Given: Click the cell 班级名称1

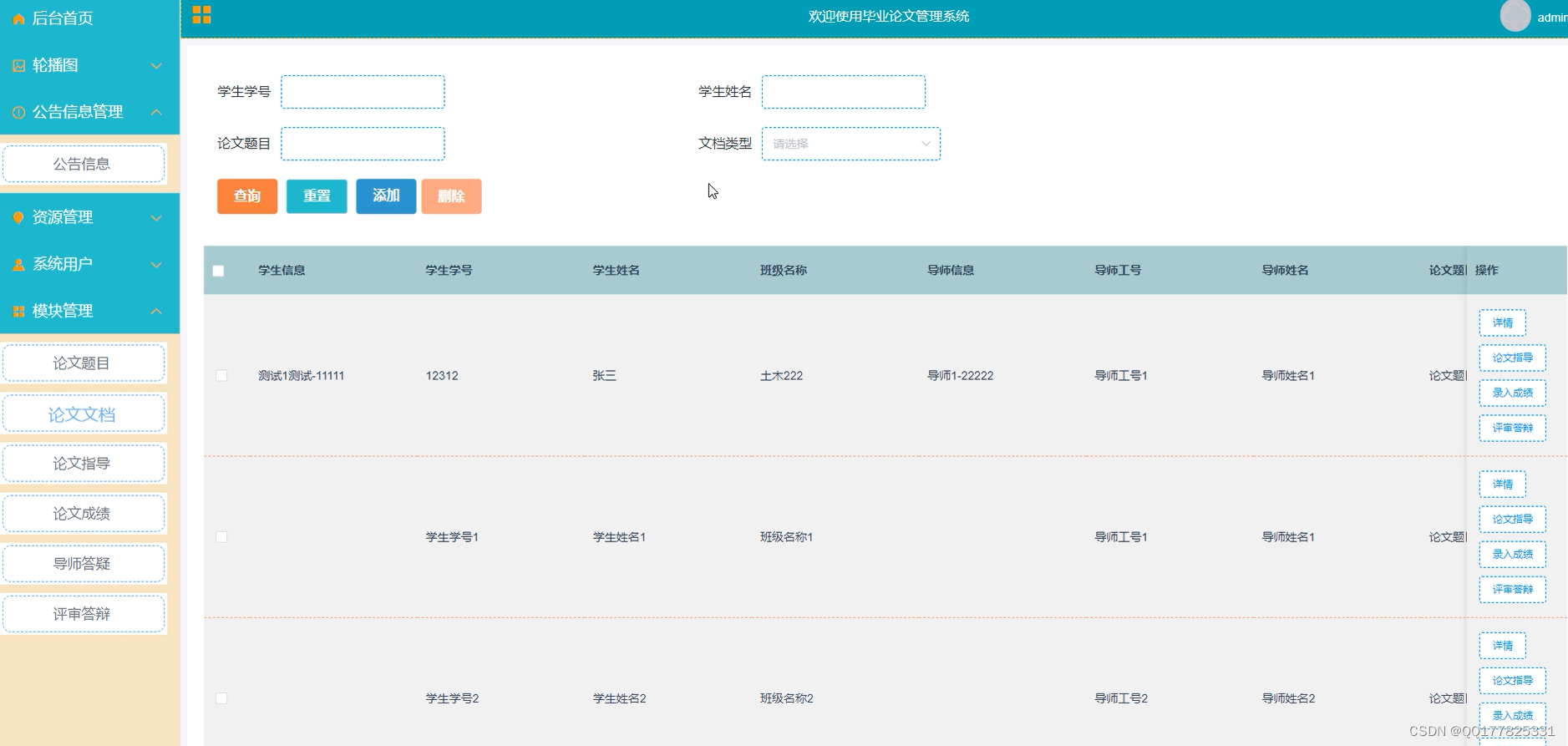Looking at the screenshot, I should pyautogui.click(x=786, y=537).
